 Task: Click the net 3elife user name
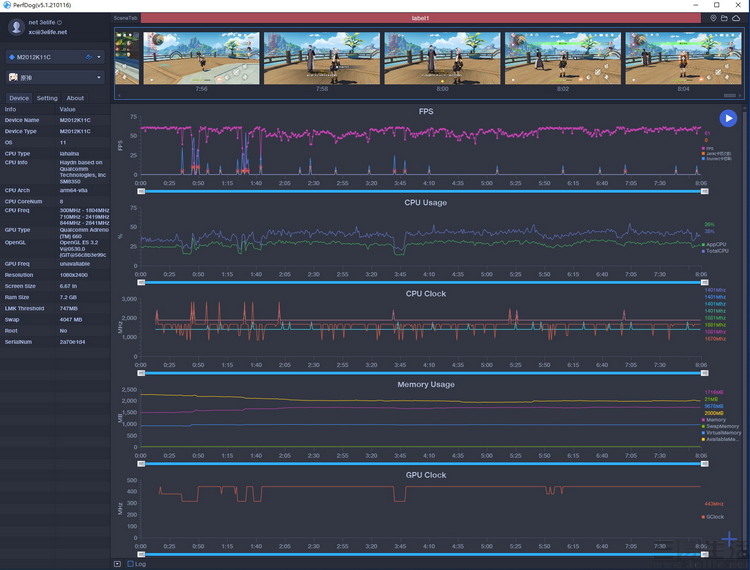tap(42, 22)
